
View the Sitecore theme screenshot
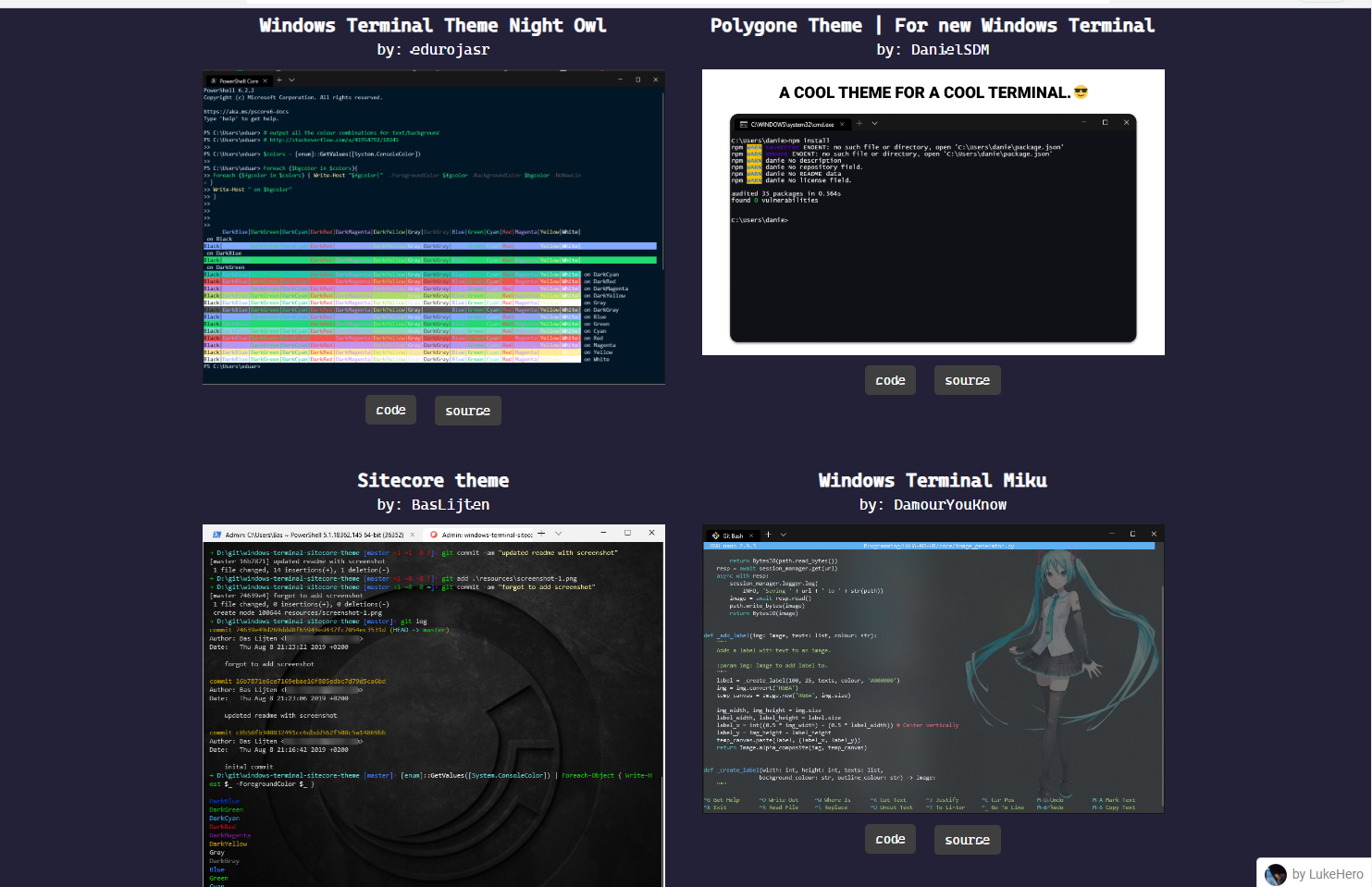click(x=433, y=706)
